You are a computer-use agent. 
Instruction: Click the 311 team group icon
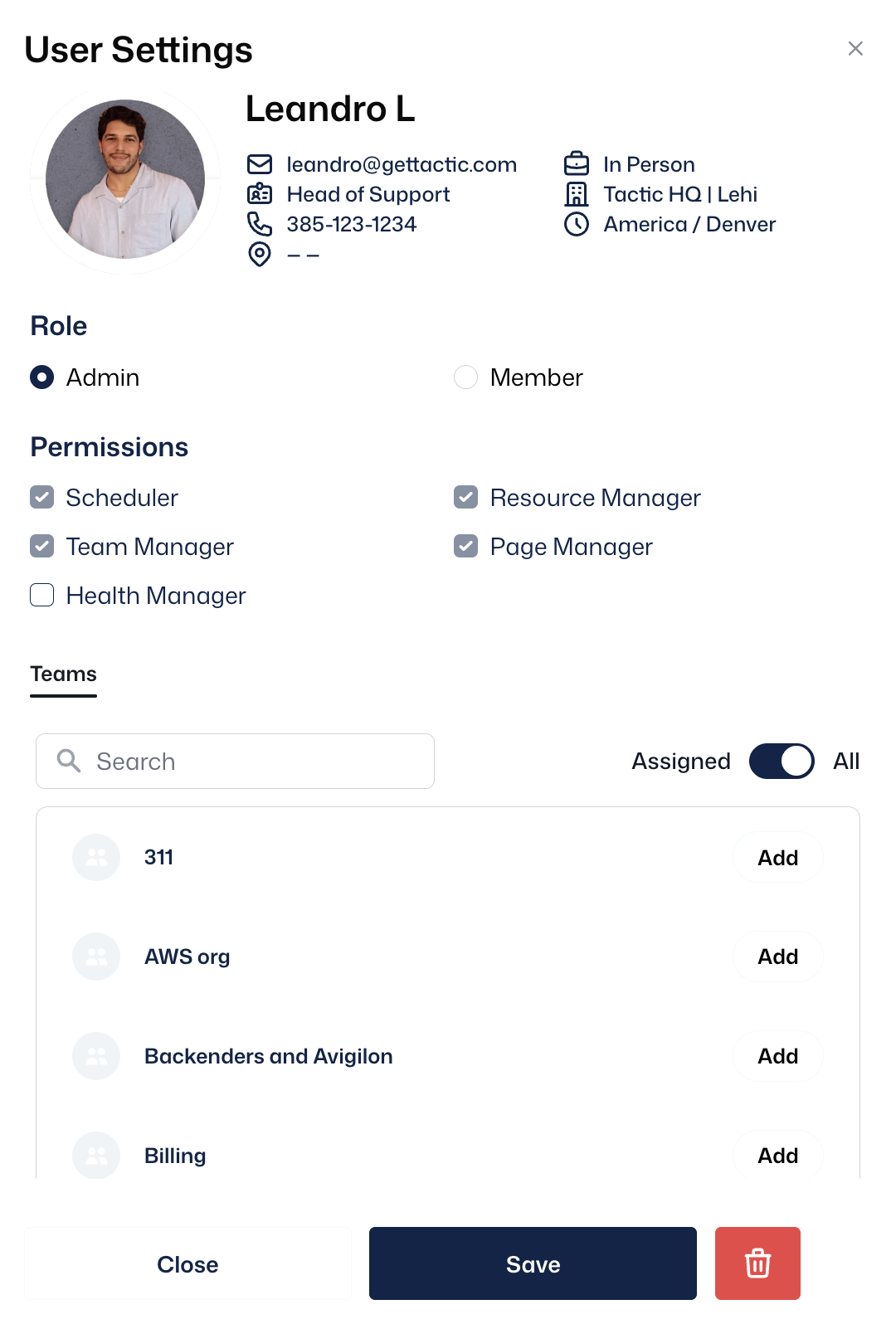(x=96, y=857)
